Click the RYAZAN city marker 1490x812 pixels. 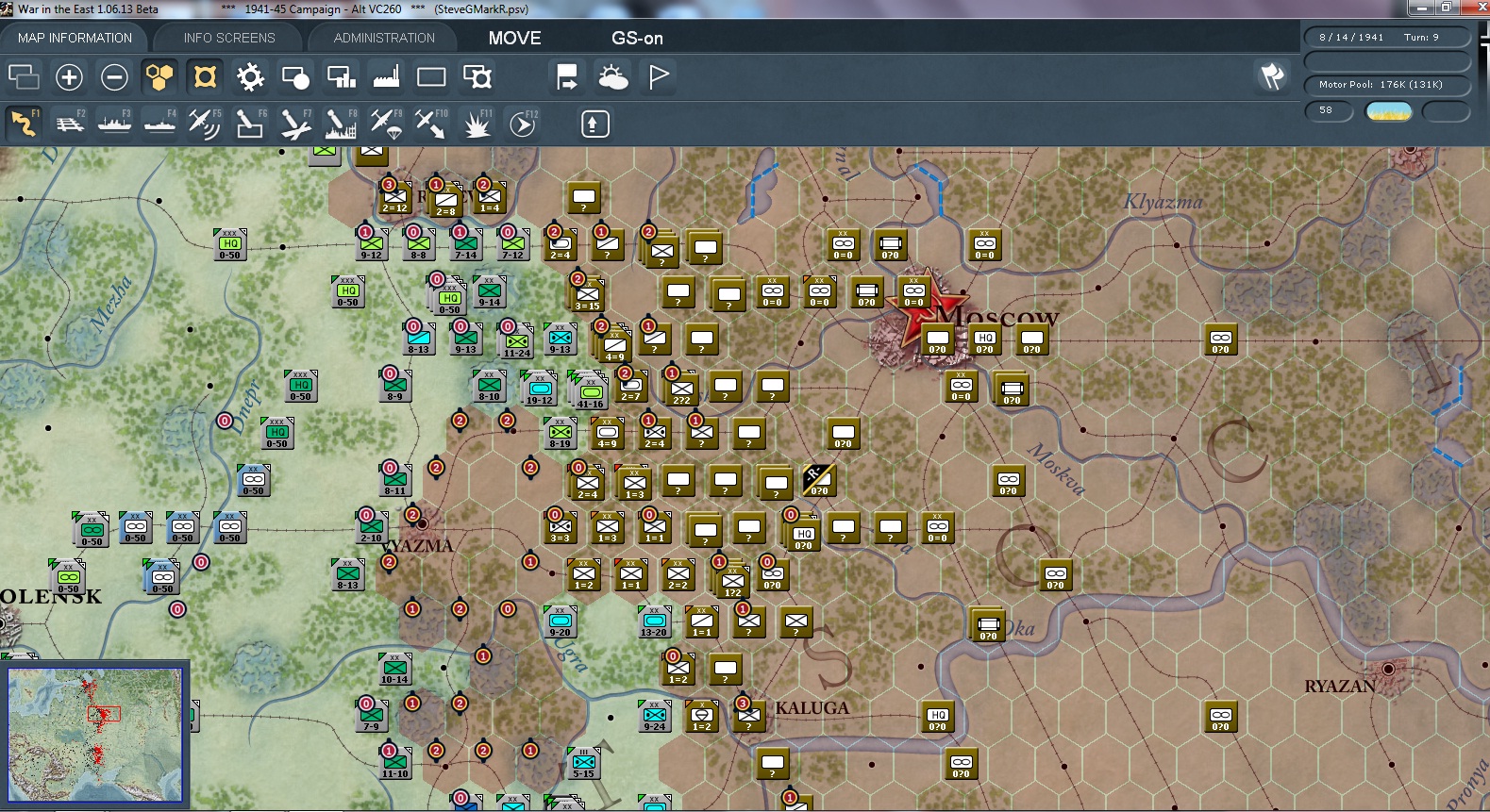1388,670
